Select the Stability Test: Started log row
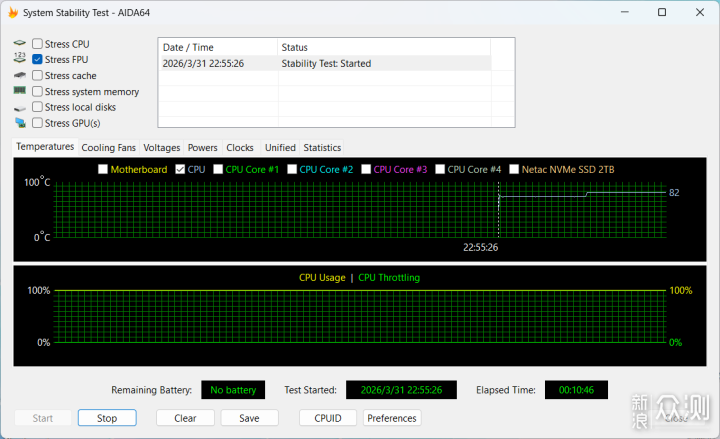Image resolution: width=720 pixels, height=439 pixels. click(326, 63)
